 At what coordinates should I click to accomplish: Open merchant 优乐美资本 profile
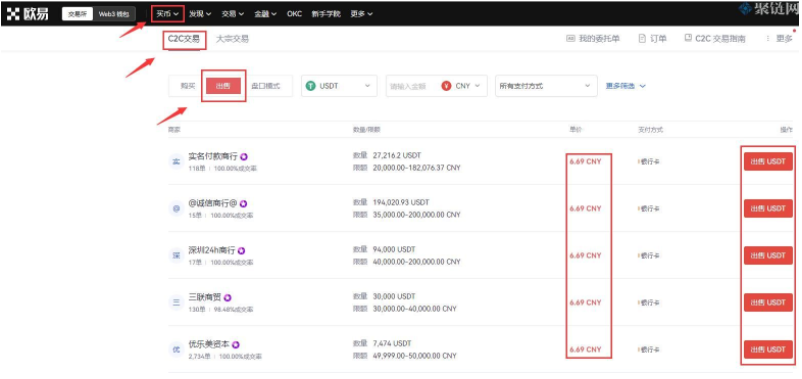208,345
